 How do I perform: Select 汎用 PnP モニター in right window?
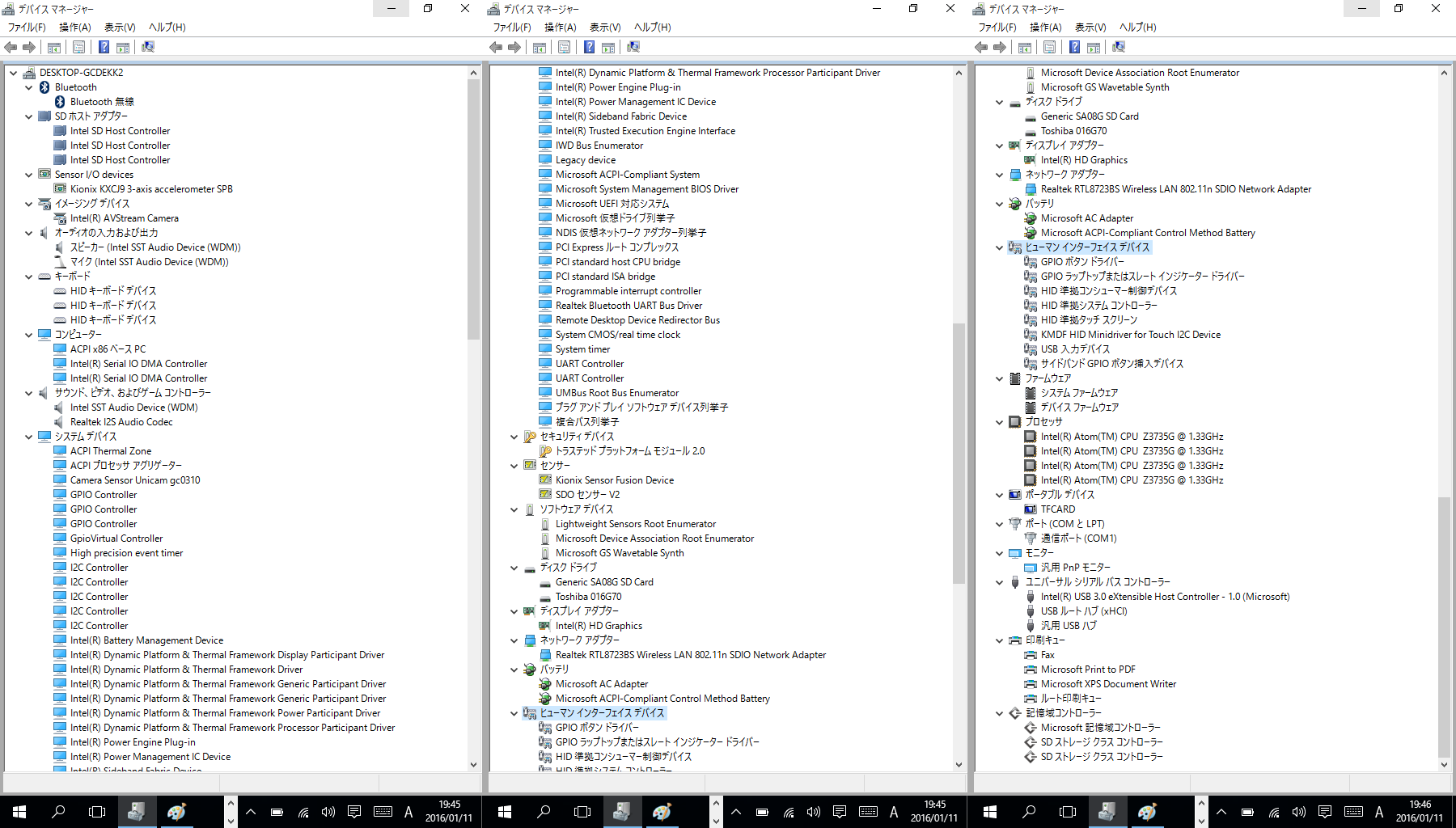[1076, 568]
